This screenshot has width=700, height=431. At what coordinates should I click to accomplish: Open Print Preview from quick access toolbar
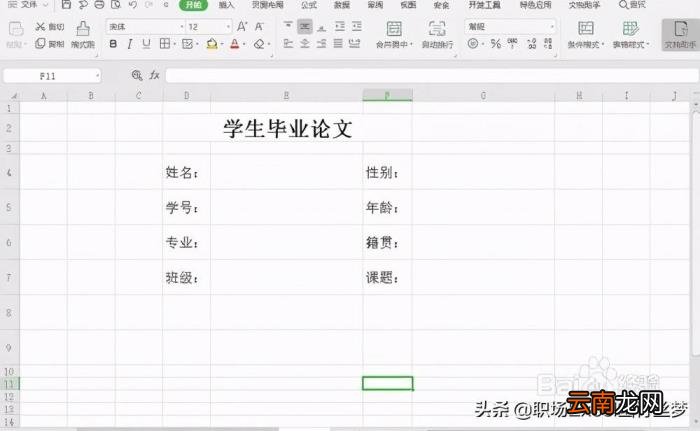pyautogui.click(x=116, y=4)
